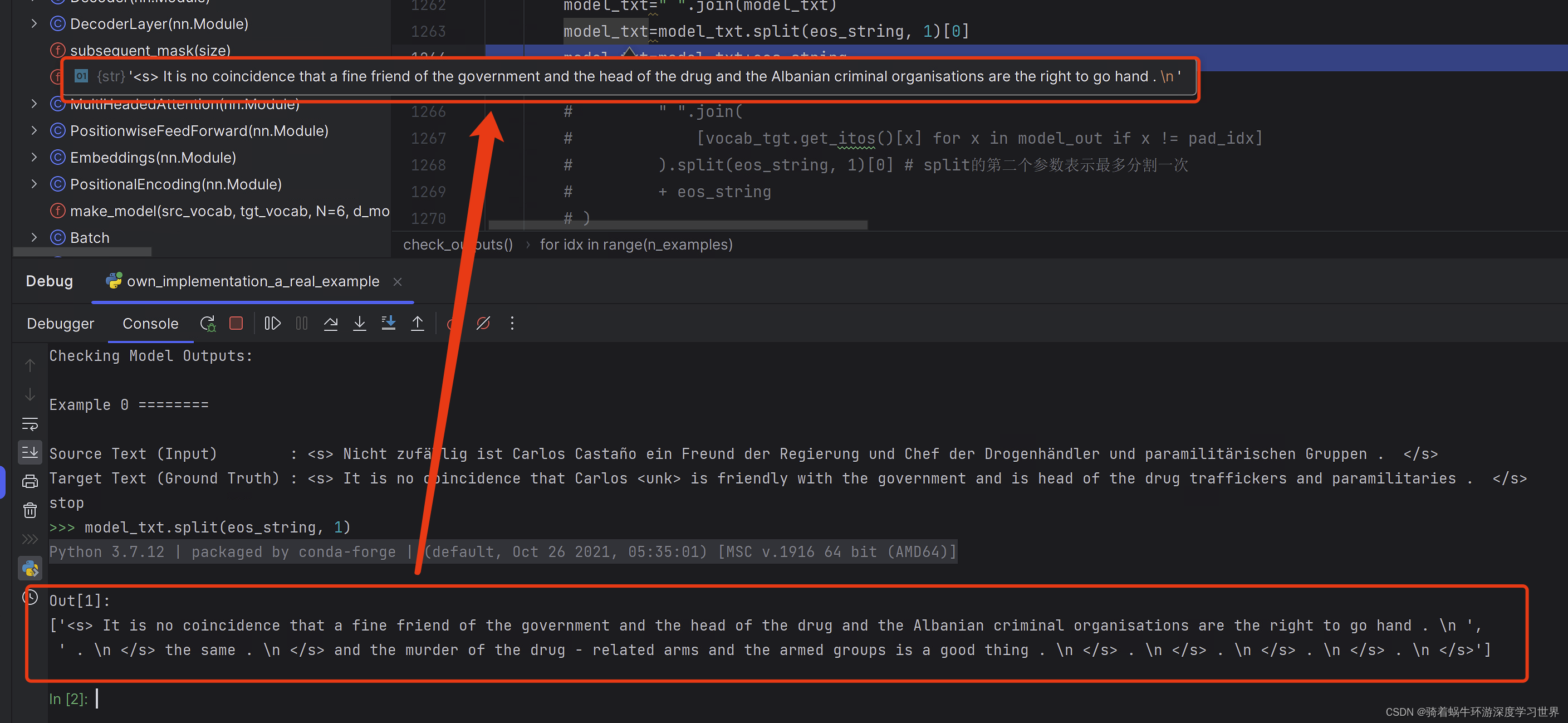Viewport: 1568px width, 723px height.
Task: Click code line model_txt.split(eos_string, 1)[0]
Action: (766, 31)
